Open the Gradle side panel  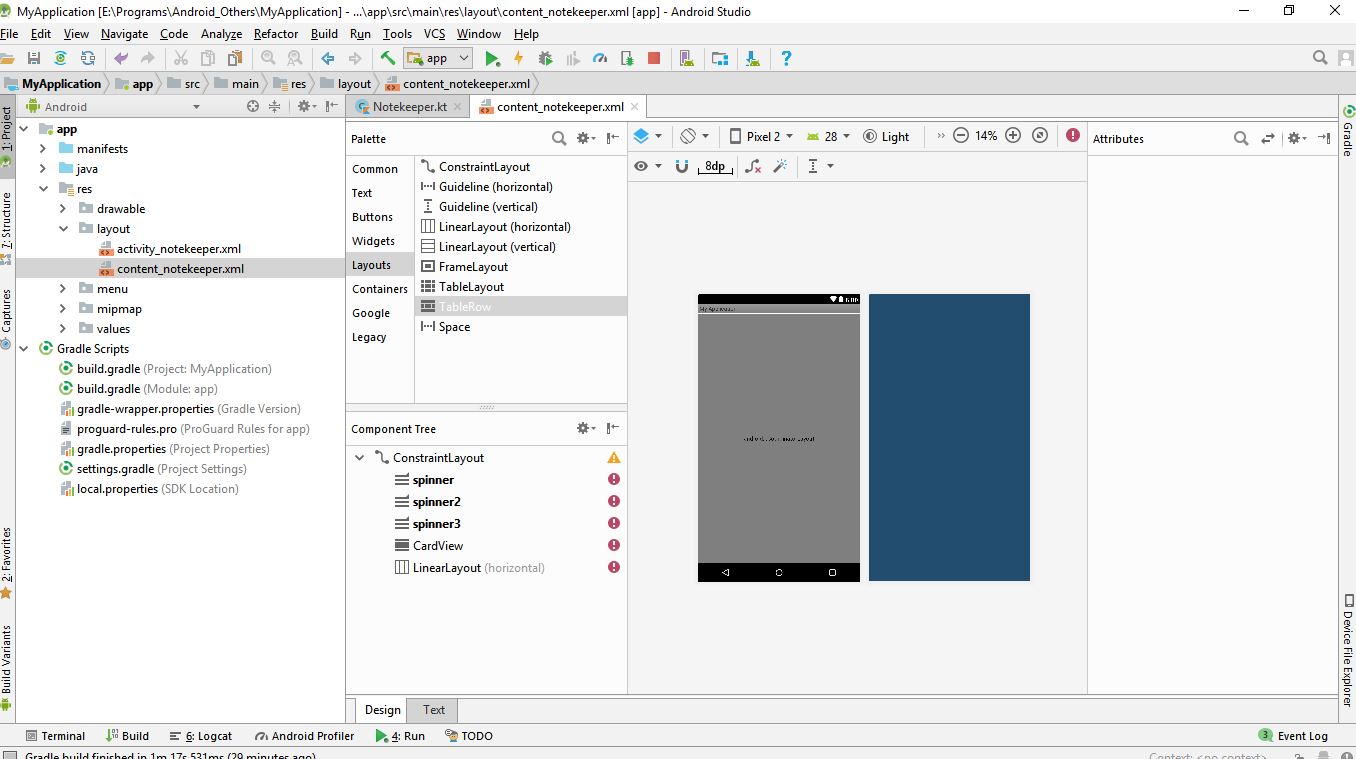click(x=1347, y=130)
